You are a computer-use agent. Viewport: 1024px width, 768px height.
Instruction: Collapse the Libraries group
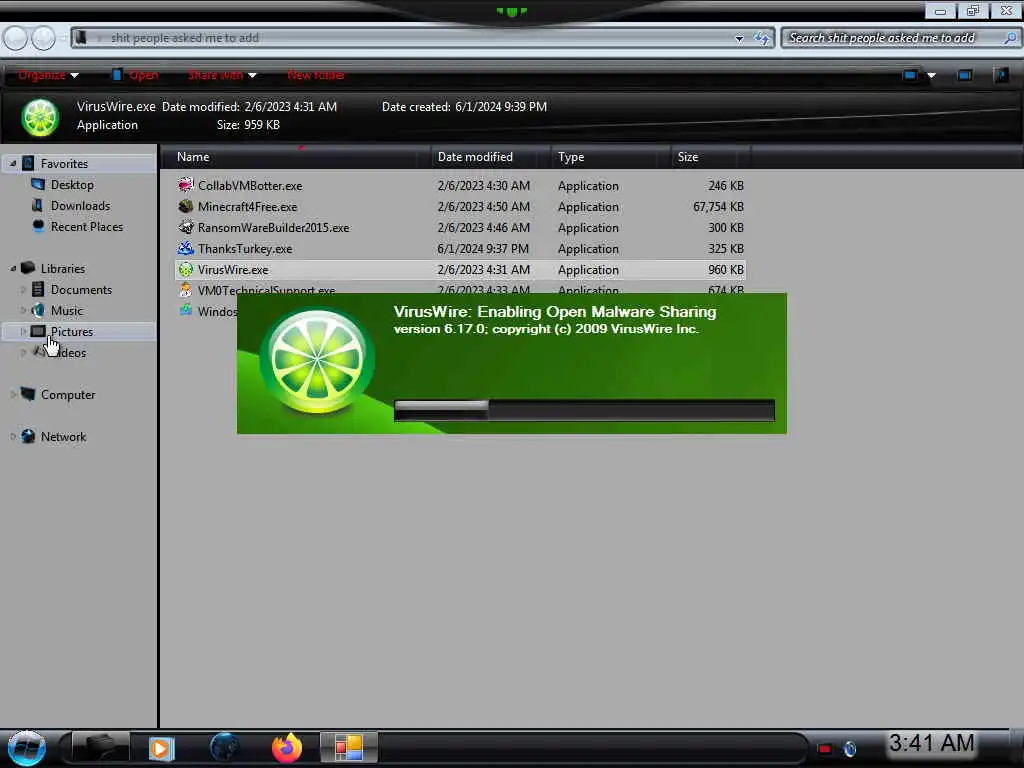click(x=12, y=268)
